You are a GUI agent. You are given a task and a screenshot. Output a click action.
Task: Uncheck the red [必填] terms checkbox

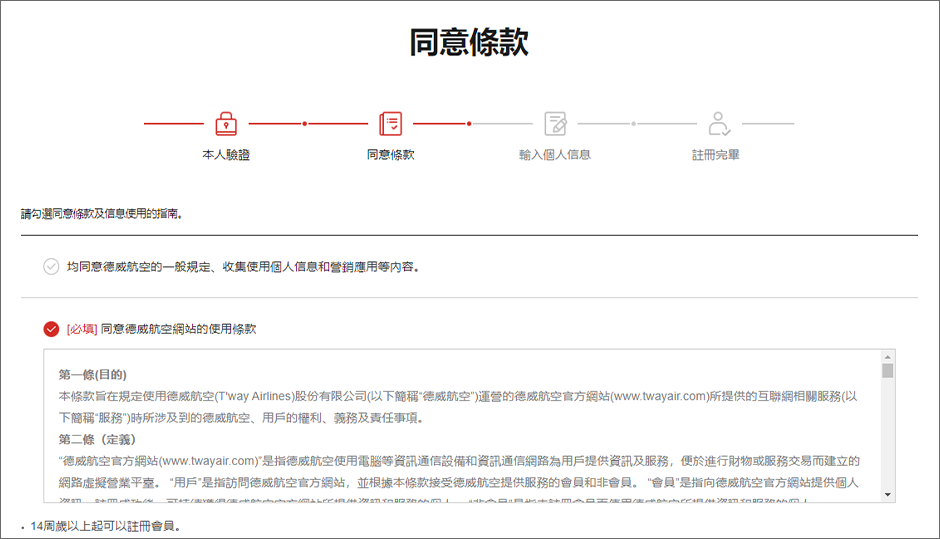[x=51, y=329]
